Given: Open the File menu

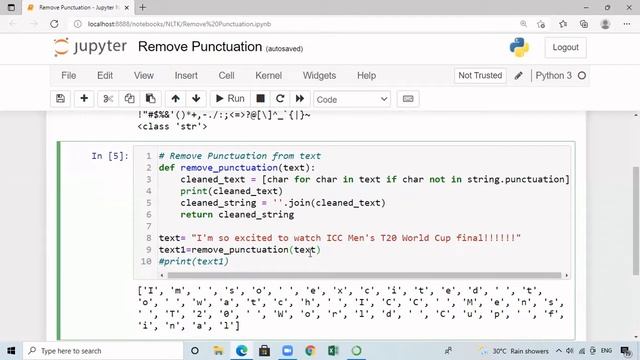Looking at the screenshot, I should click(69, 76).
